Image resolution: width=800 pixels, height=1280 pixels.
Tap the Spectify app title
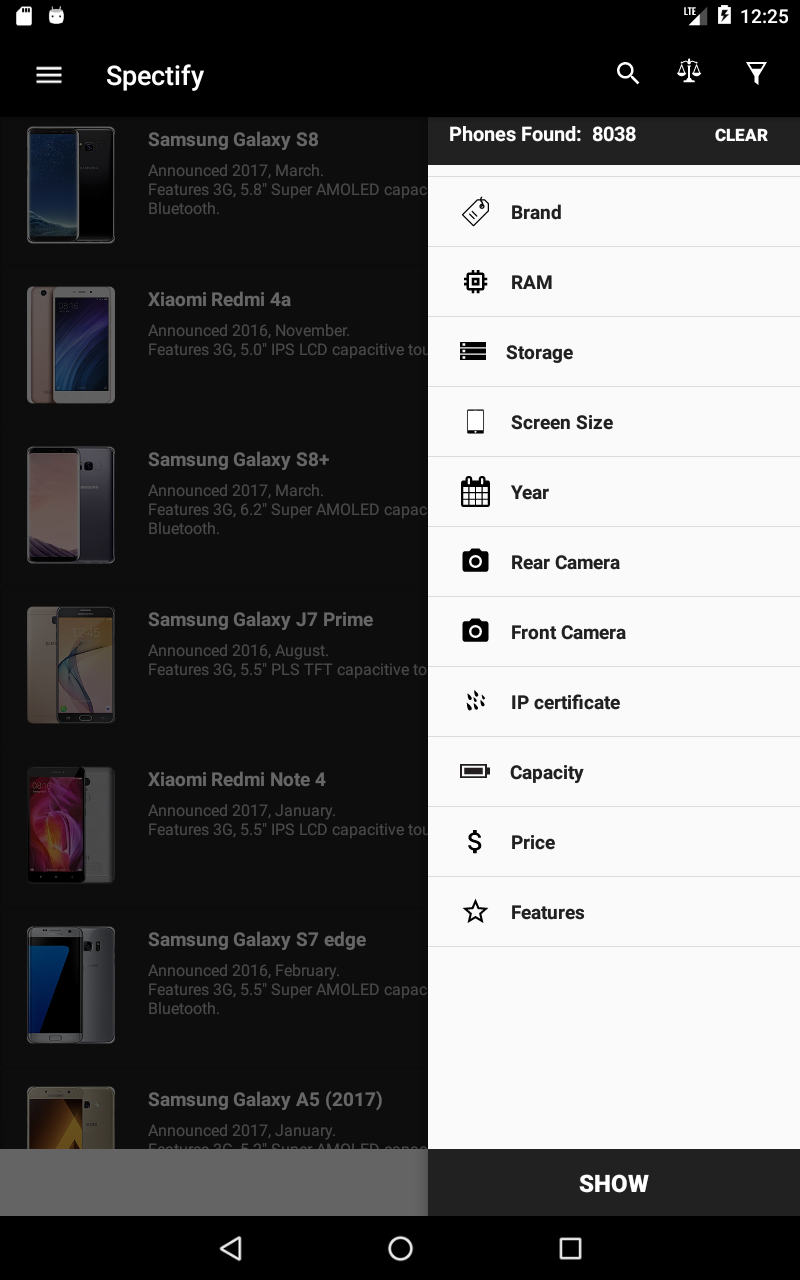tap(155, 76)
